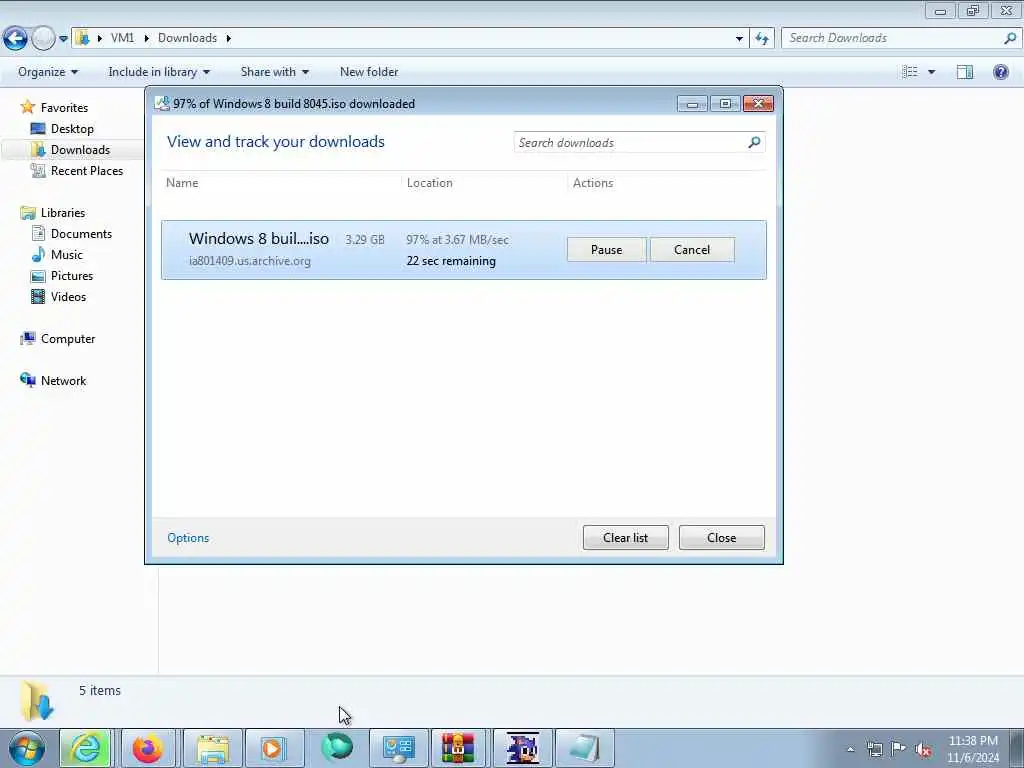Toggle the preview pane icon
The height and width of the screenshot is (768, 1024).
click(965, 72)
